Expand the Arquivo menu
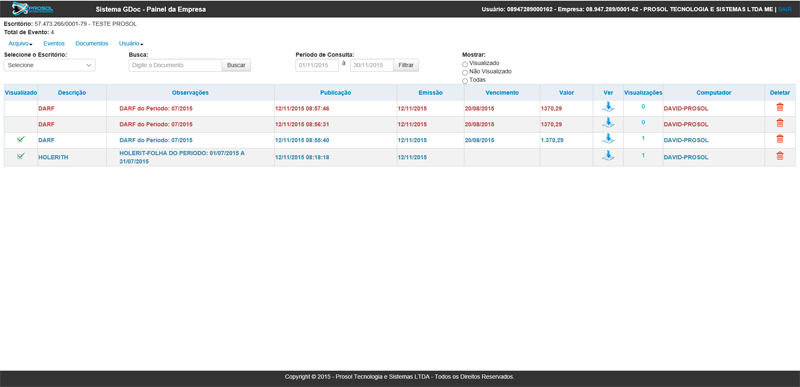 pyautogui.click(x=20, y=44)
